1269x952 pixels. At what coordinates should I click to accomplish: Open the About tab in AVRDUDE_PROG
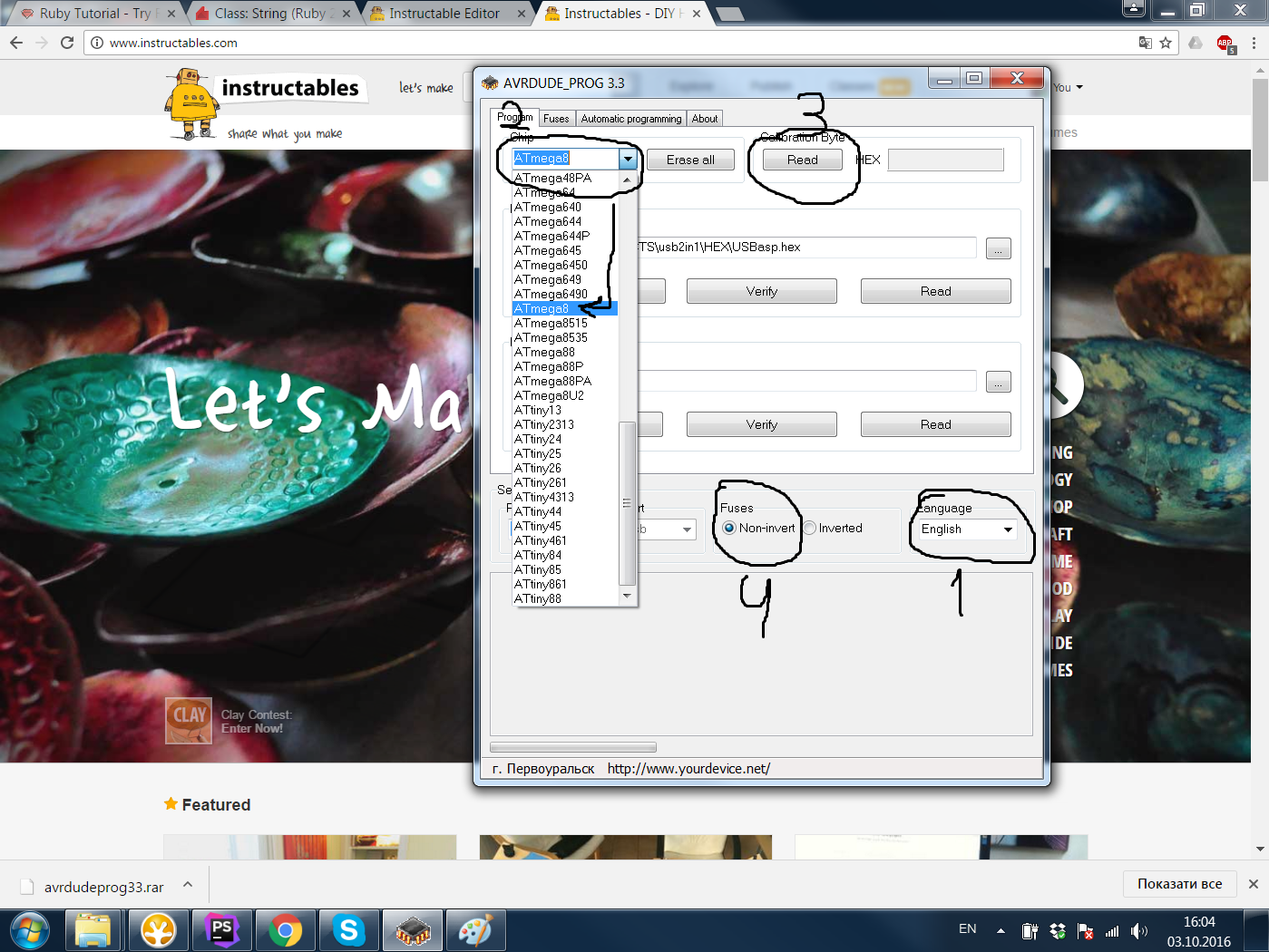click(x=705, y=119)
